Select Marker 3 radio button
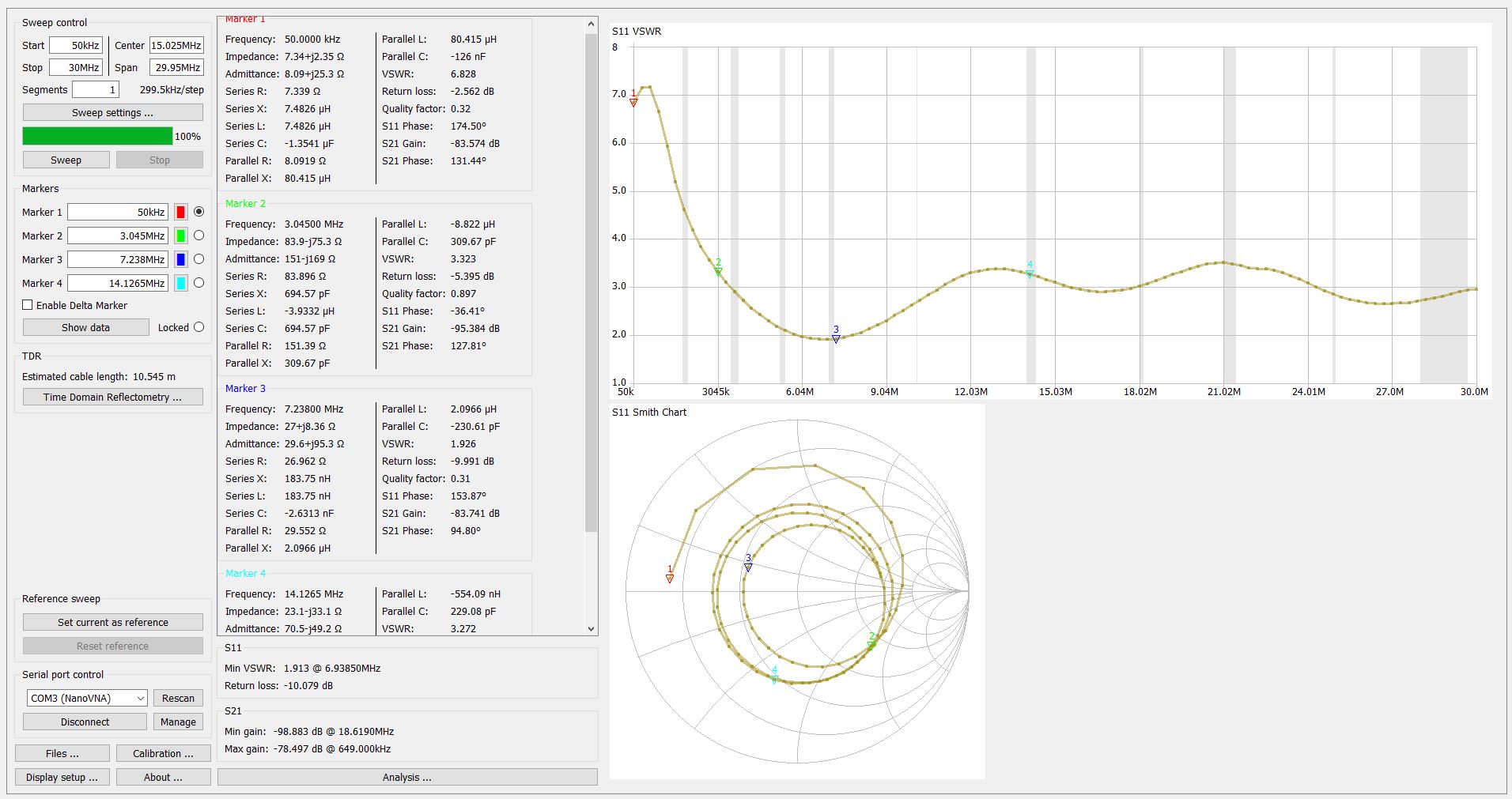1512x799 pixels. (x=198, y=259)
